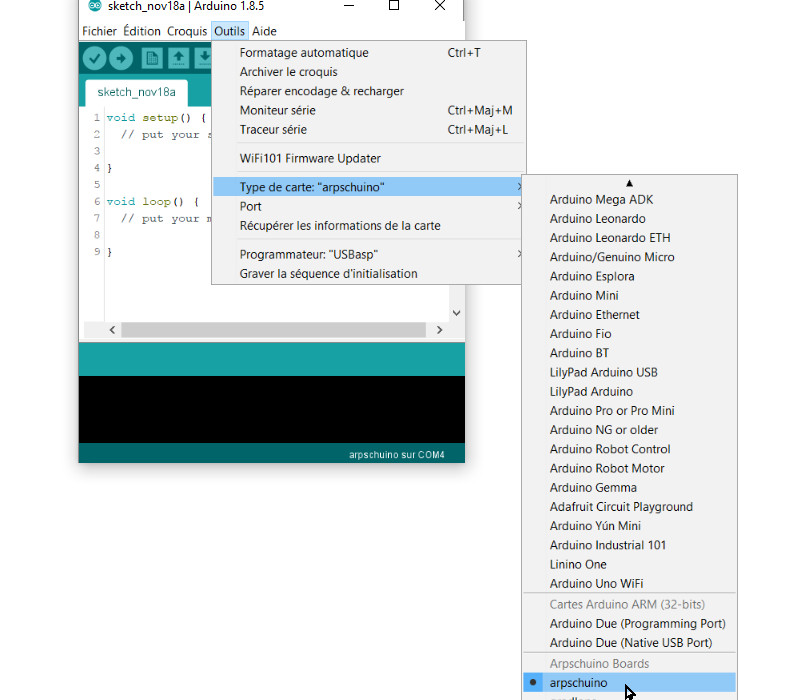Screen dimensions: 800x700
Task: Launch WiFi101 Firmware Updater
Action: 369,158
